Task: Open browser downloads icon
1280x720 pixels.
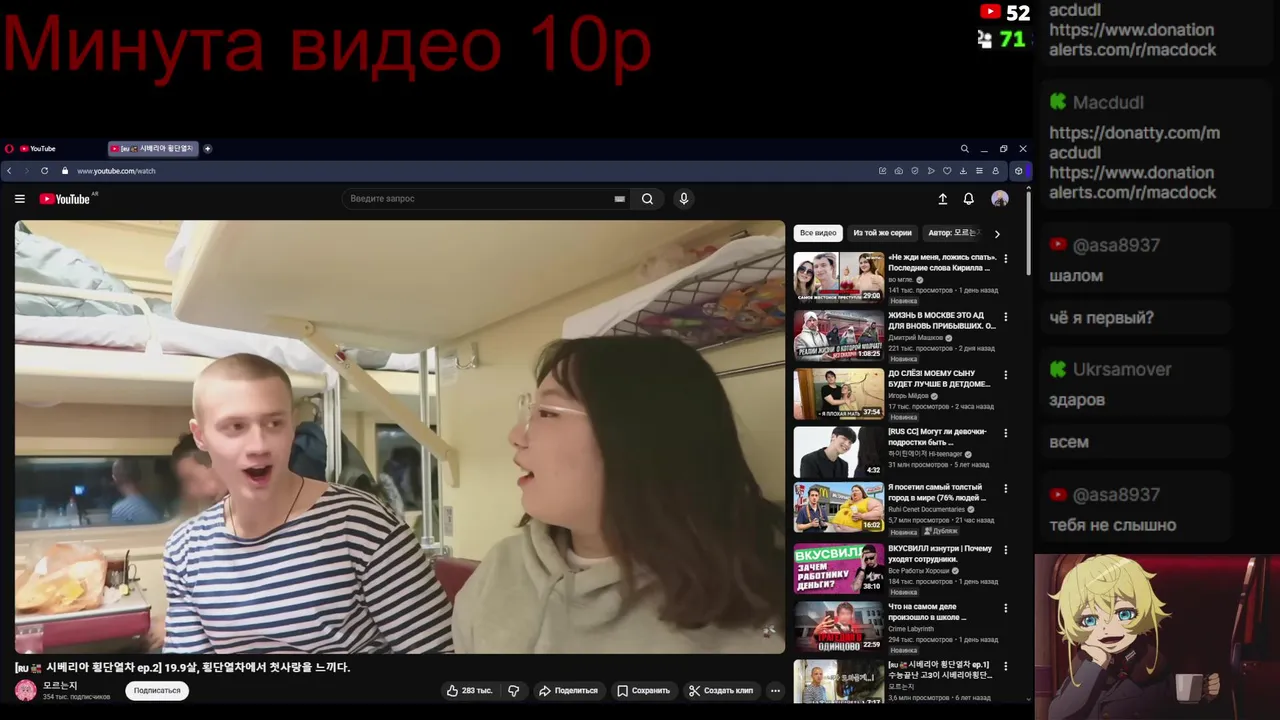Action: [x=963, y=171]
